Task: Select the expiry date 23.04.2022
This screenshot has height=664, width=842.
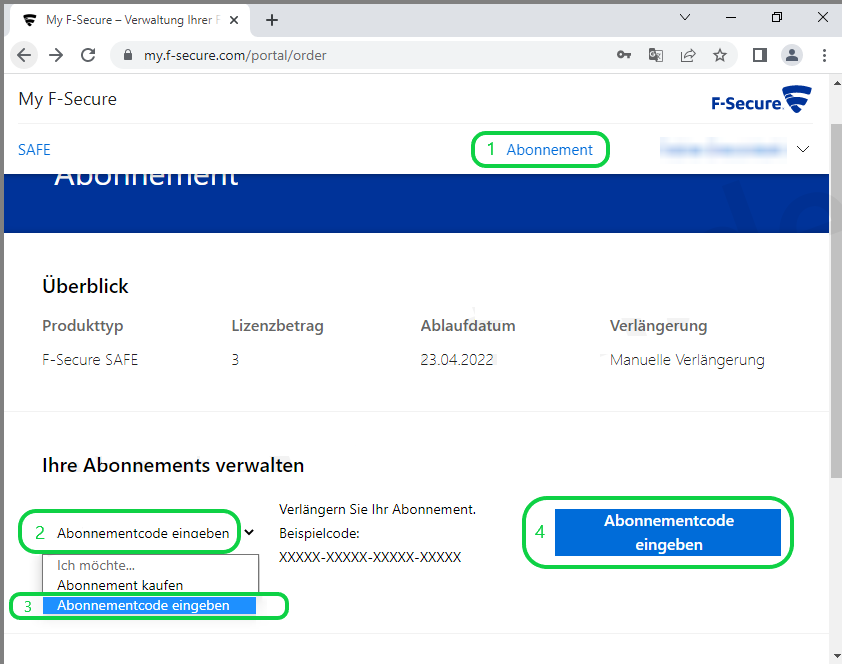Action: coord(457,360)
